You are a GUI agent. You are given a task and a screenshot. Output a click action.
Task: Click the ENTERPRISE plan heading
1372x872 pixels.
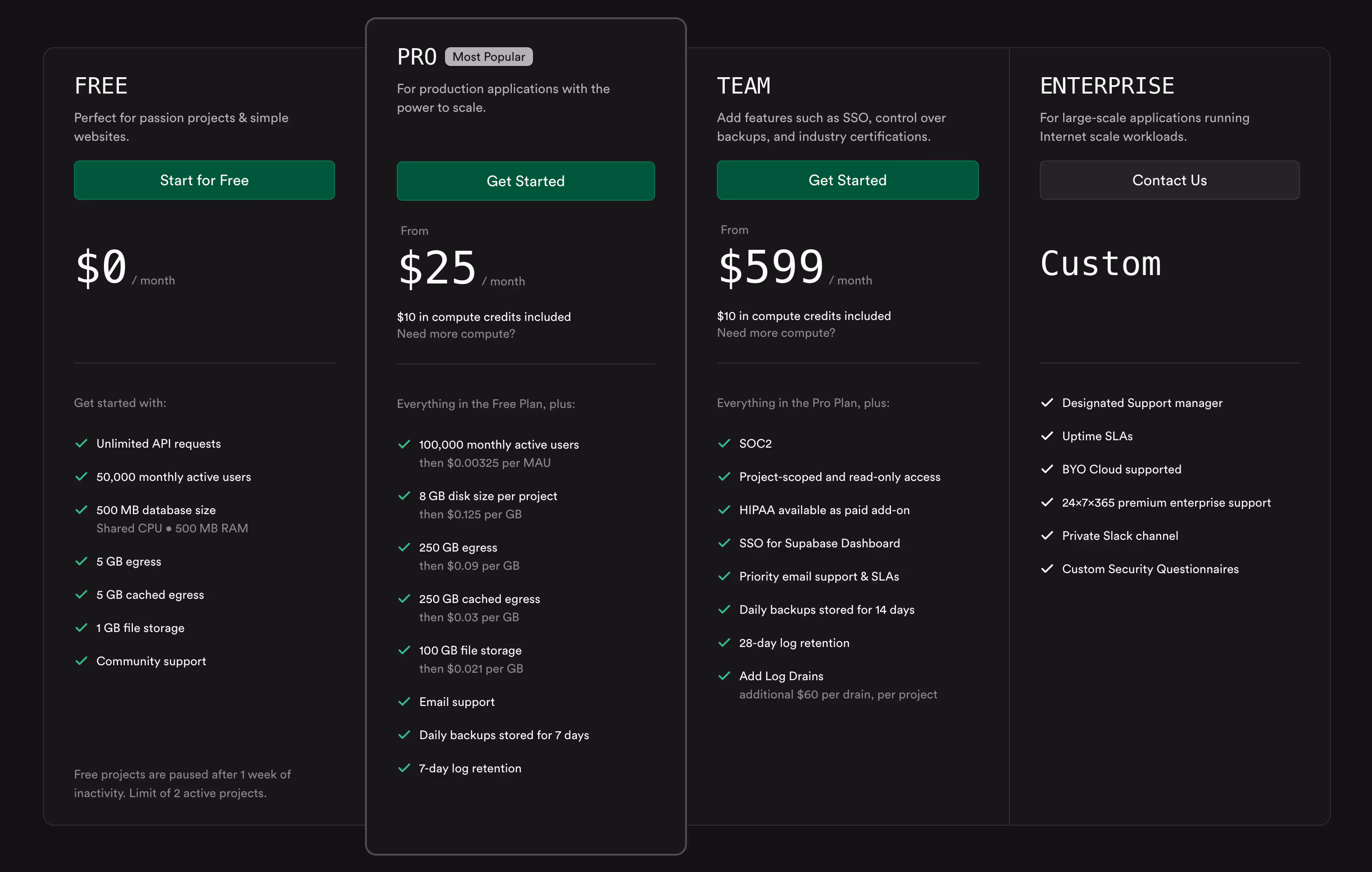click(x=1107, y=86)
